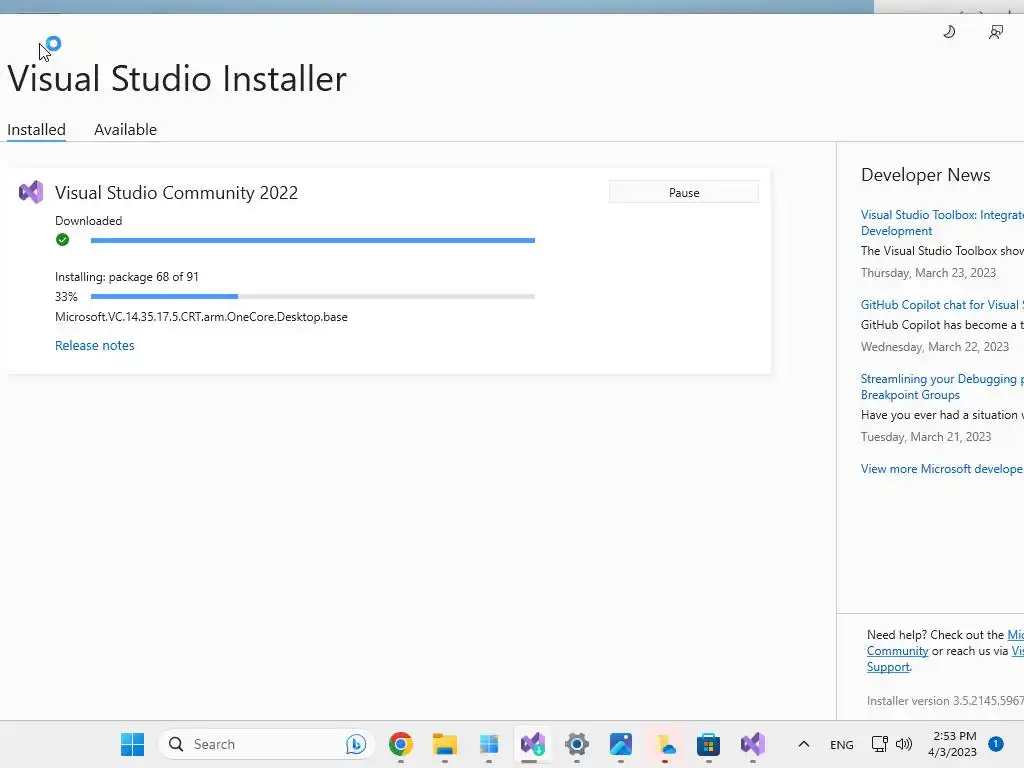Open the OneDrive folder taskbar icon

click(x=665, y=744)
